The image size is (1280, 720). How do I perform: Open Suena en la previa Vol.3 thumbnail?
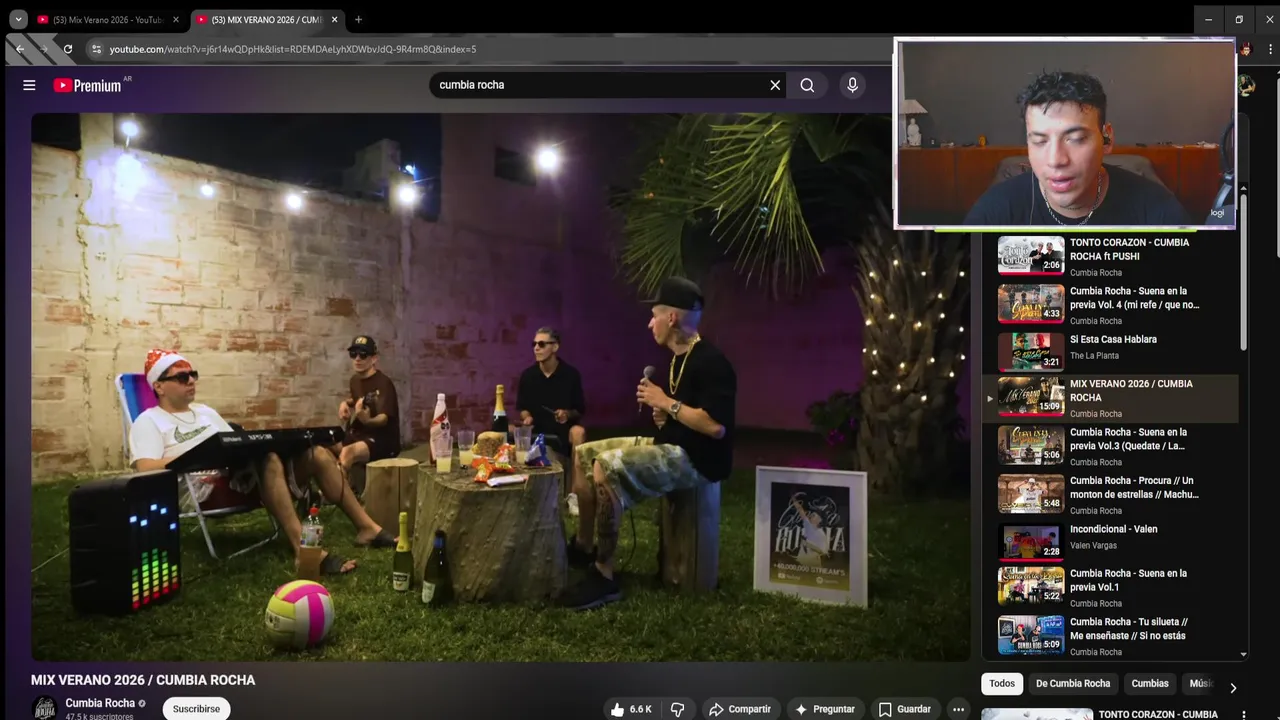[x=1031, y=445]
